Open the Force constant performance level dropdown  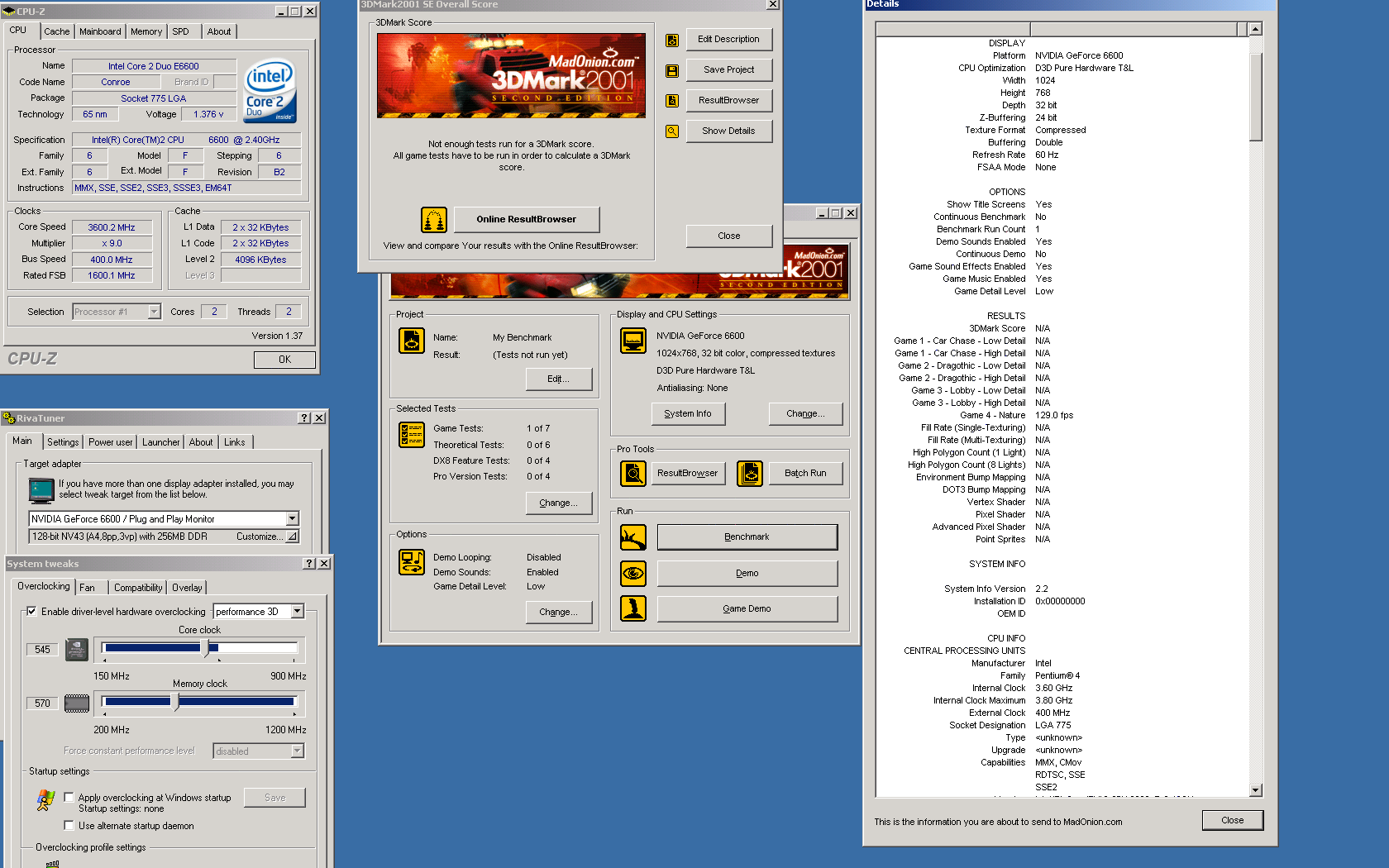click(298, 751)
